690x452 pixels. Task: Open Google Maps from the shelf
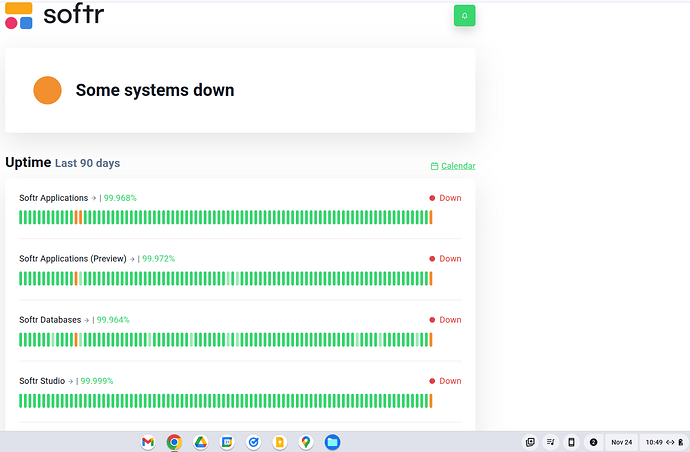306,442
